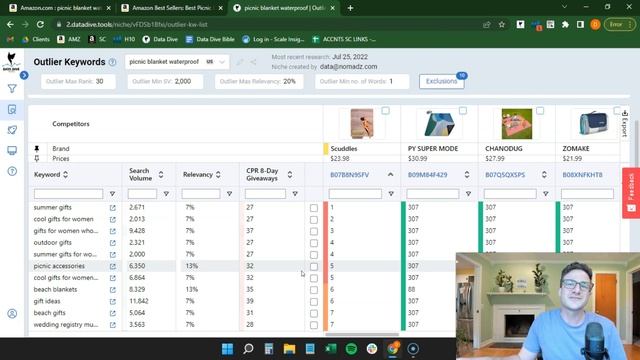The height and width of the screenshot is (360, 640).
Task: Sort the B09M84F429 column
Action: [x=467, y=175]
